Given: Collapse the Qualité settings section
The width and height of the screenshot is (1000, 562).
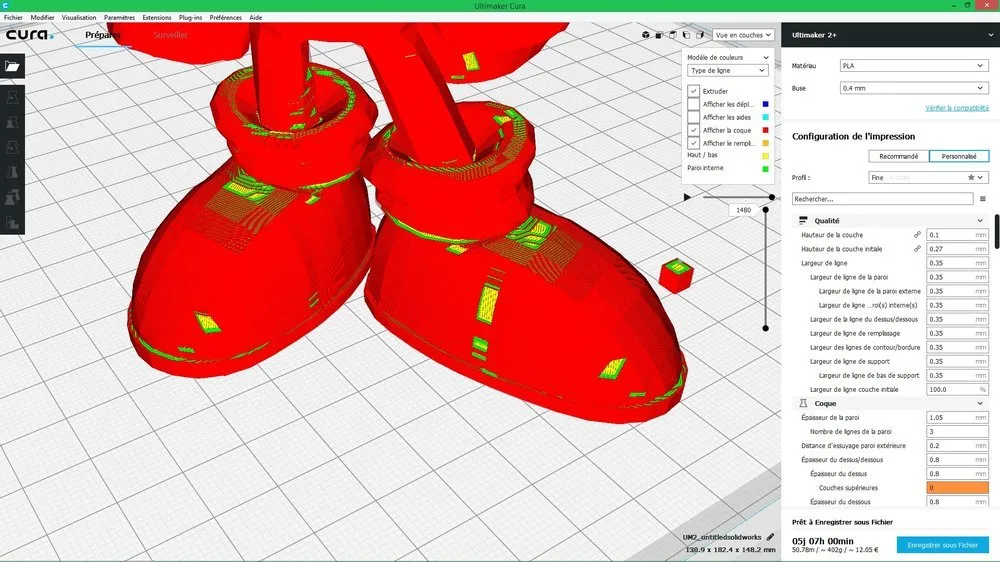Looking at the screenshot, I should pos(980,221).
